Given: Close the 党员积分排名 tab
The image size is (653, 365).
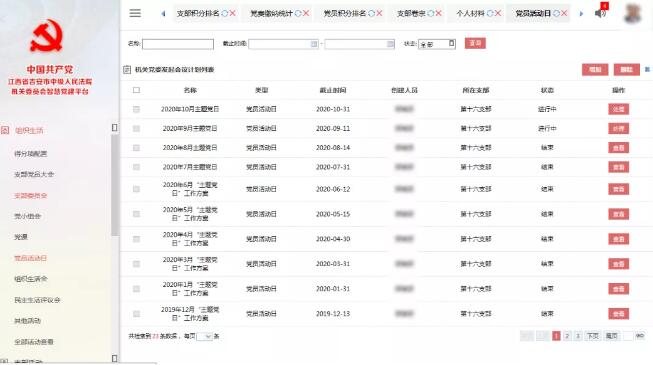Looking at the screenshot, I should (x=379, y=13).
